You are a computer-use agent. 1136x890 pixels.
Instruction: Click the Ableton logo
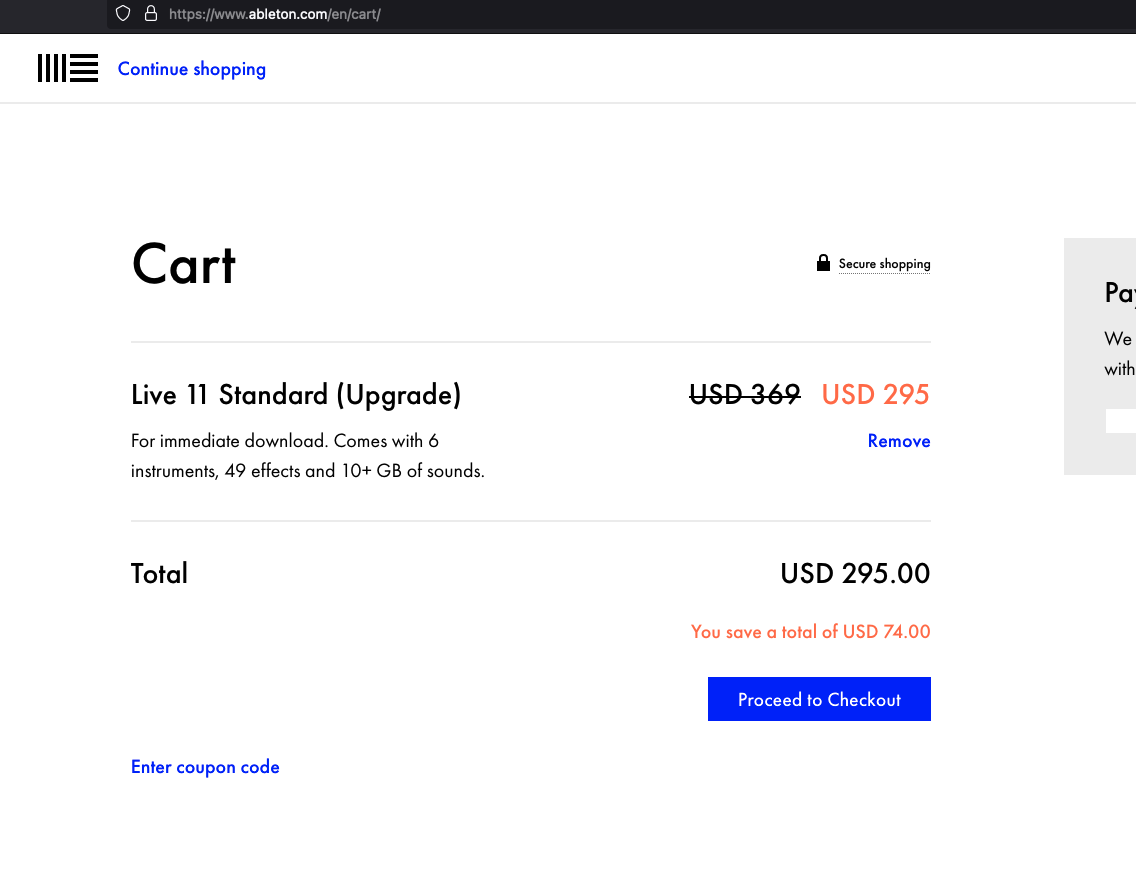[x=68, y=69]
